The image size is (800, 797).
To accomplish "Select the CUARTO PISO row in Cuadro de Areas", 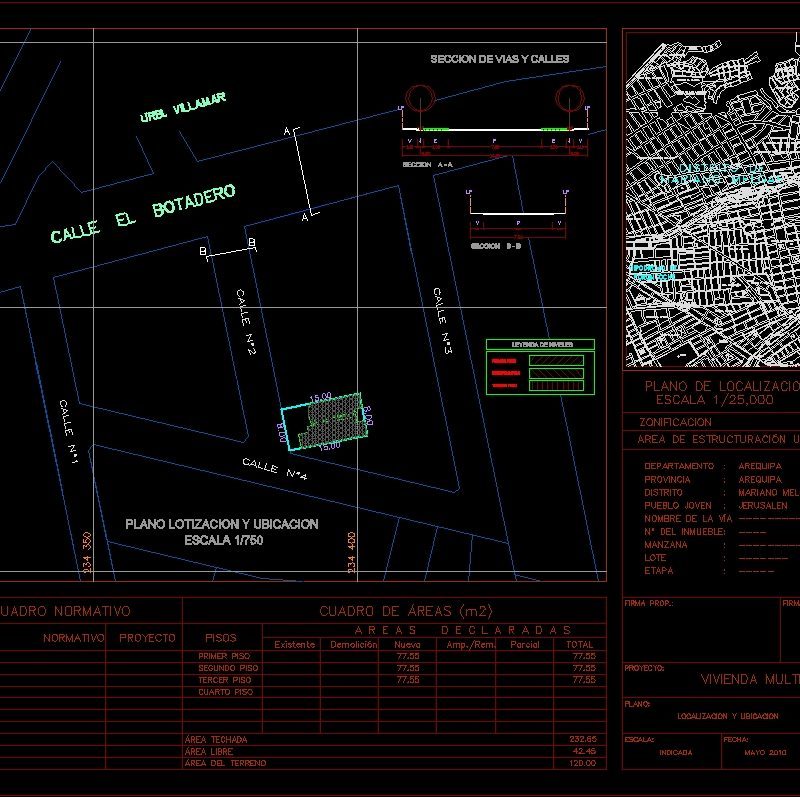I will pos(226,690).
